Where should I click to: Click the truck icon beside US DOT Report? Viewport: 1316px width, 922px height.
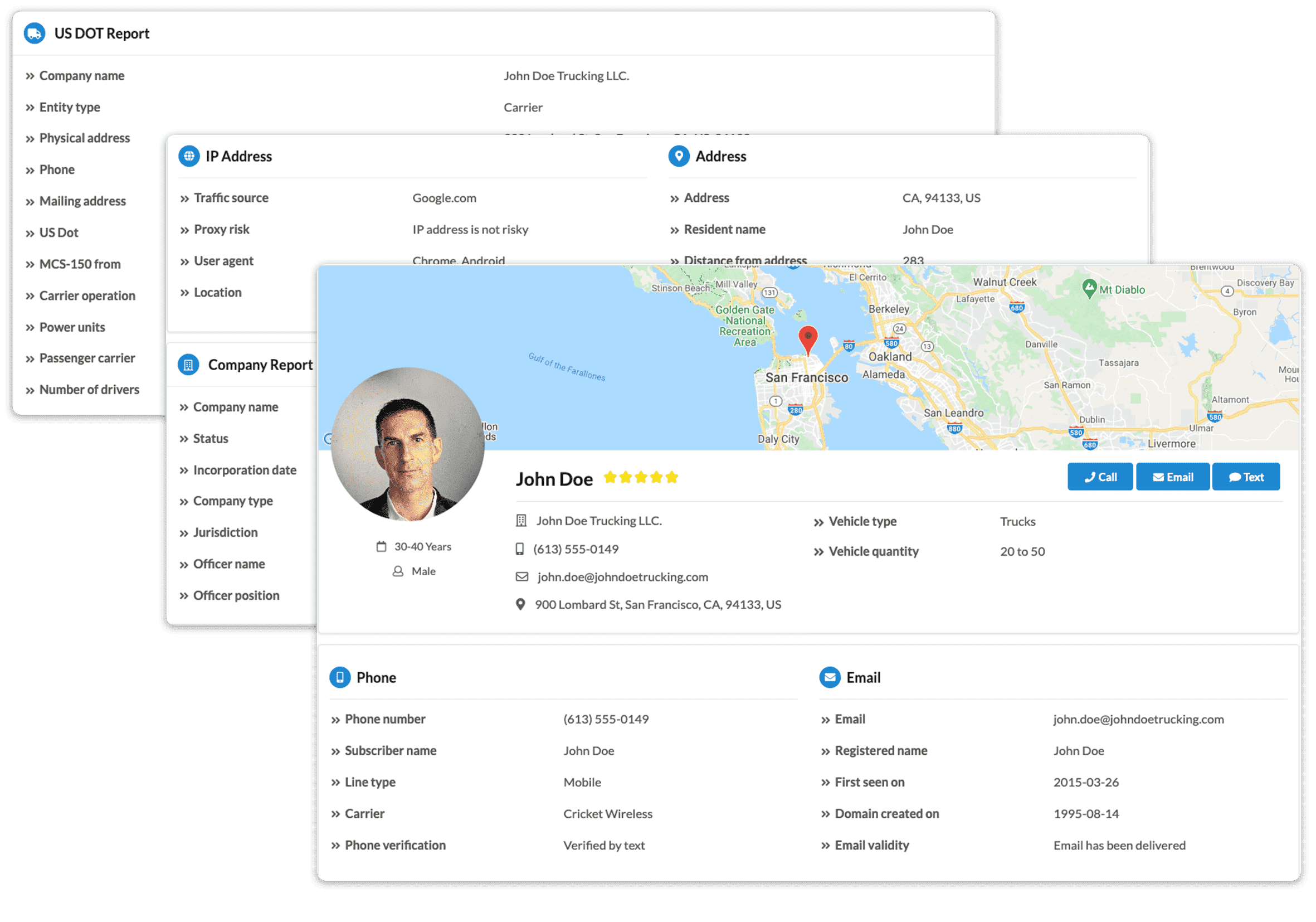(x=35, y=33)
